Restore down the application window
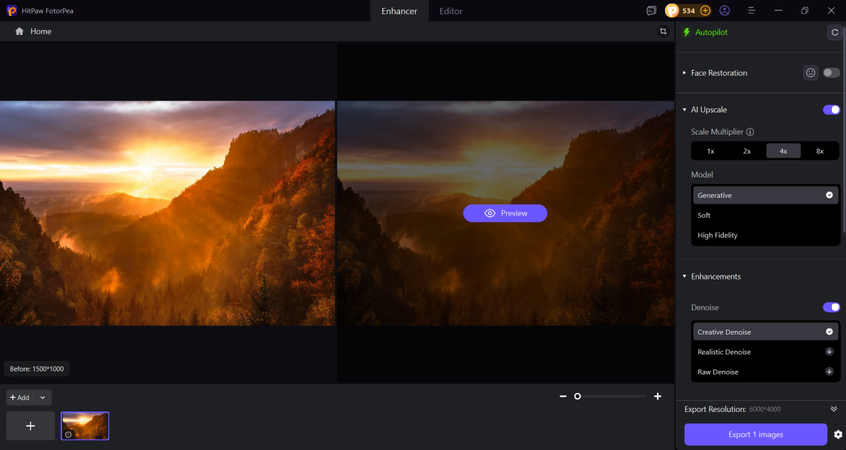The height and width of the screenshot is (450, 846). click(x=804, y=10)
